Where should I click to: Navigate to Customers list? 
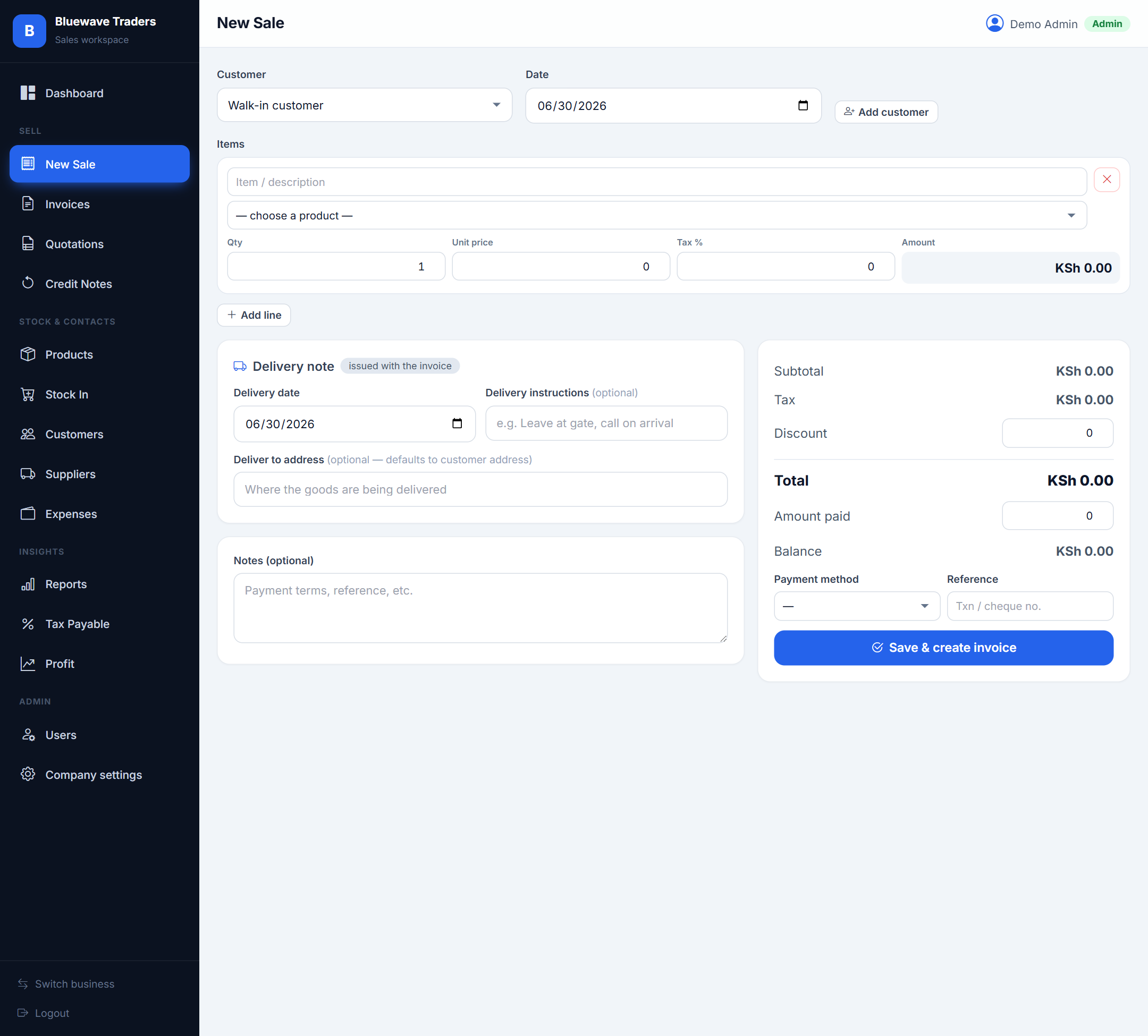click(x=100, y=434)
